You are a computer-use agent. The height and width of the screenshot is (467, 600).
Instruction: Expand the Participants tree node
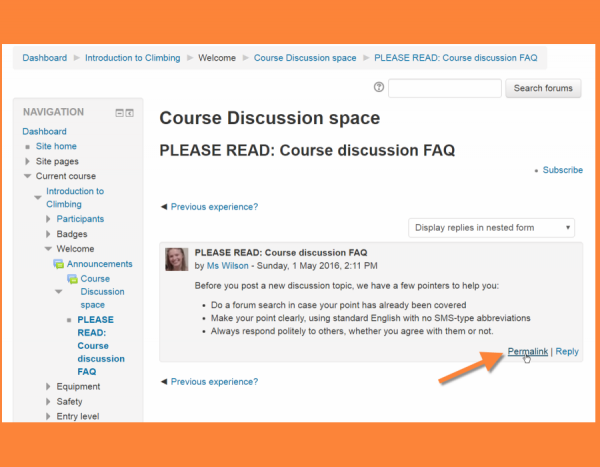point(48,219)
